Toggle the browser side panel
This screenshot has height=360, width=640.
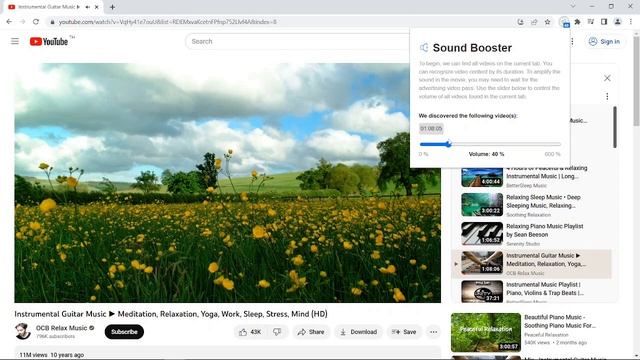tap(604, 22)
